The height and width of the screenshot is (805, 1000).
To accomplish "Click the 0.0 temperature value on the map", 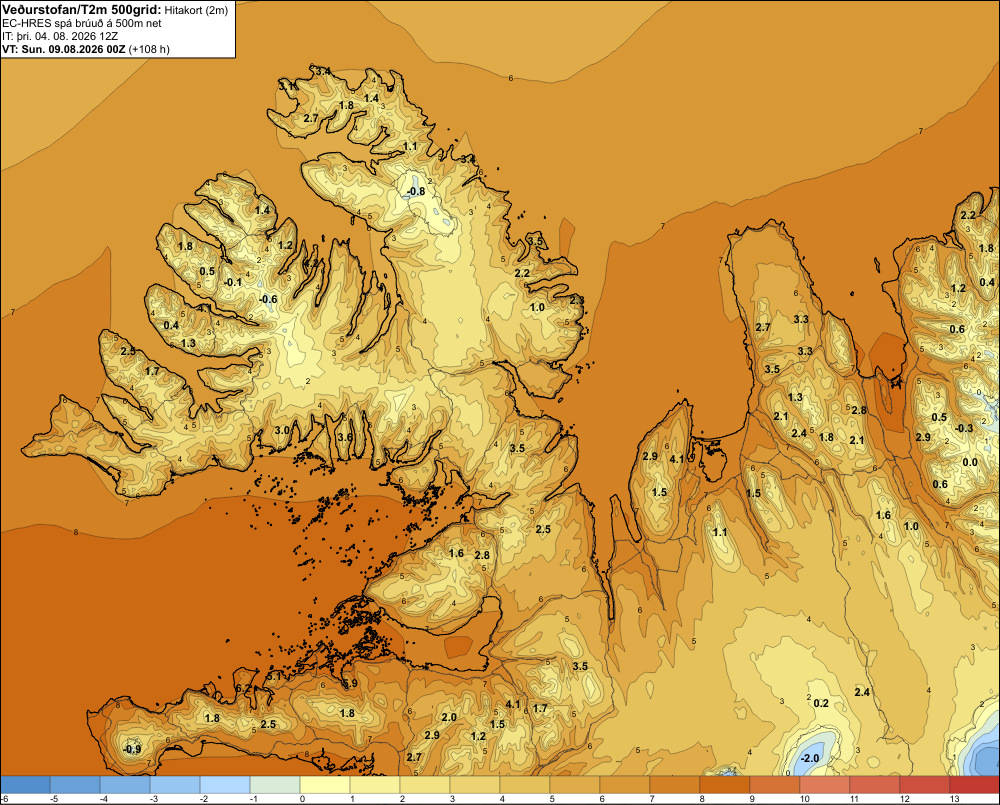I will (969, 462).
